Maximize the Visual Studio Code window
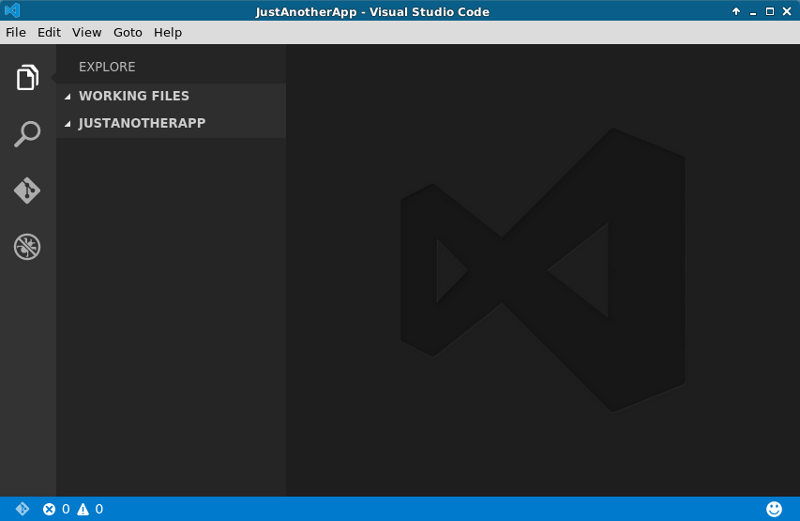 pyautogui.click(x=770, y=11)
